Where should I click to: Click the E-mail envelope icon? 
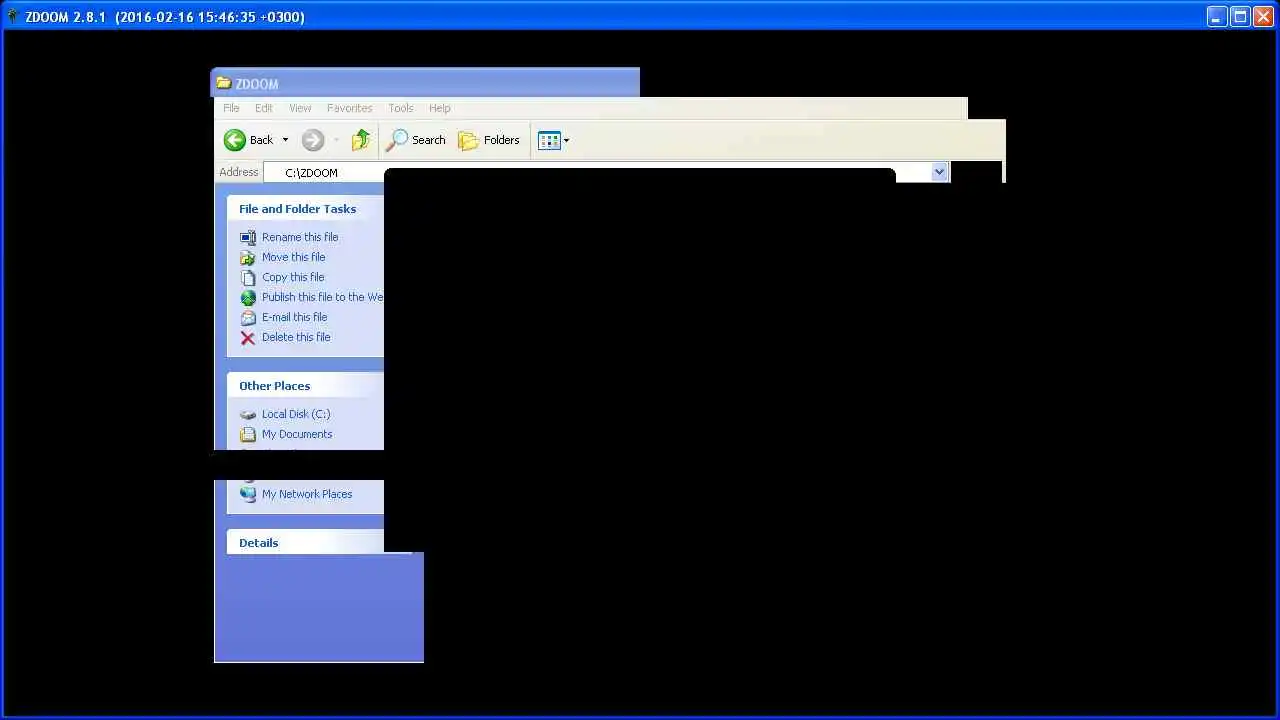[248, 318]
